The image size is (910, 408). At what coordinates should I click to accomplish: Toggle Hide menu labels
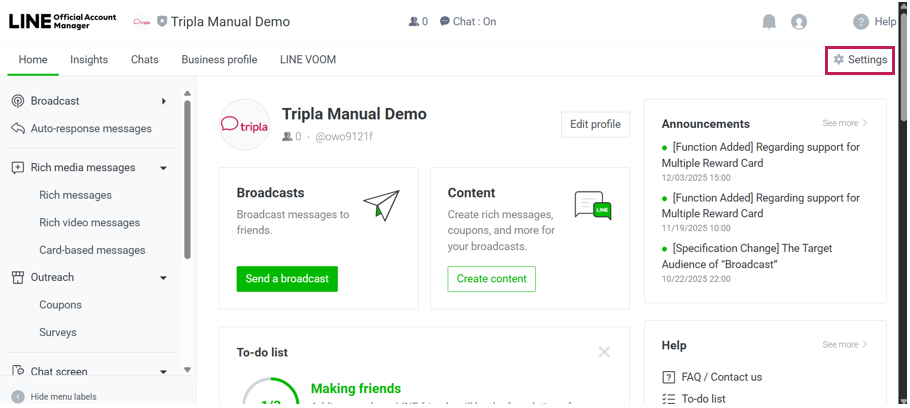pos(63,397)
